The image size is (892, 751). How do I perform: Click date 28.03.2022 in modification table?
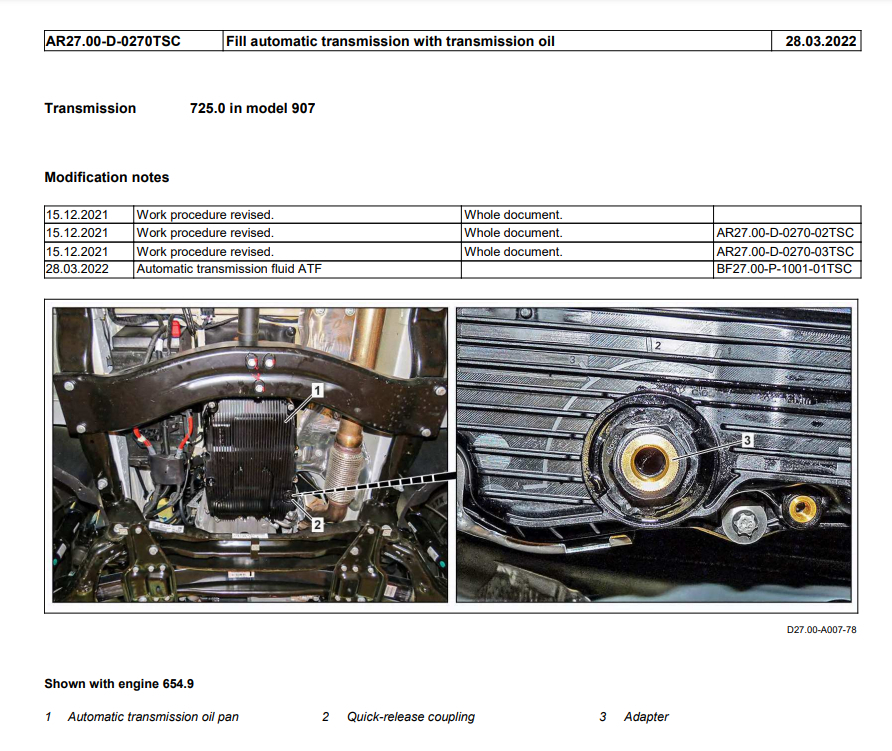[x=77, y=269]
